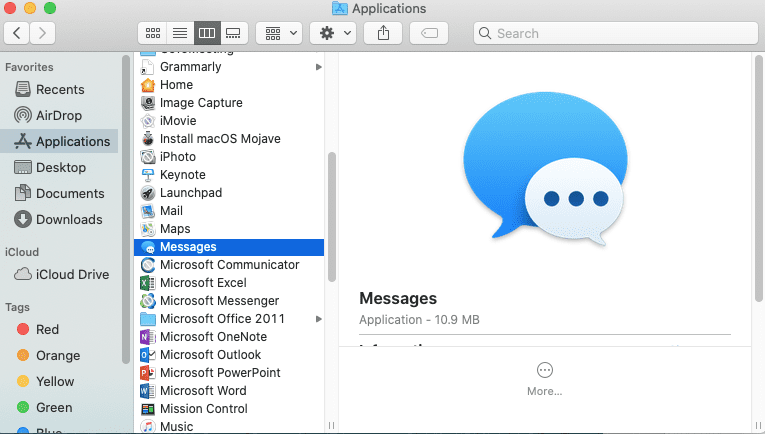This screenshot has height=434, width=765.
Task: Expand the Microsoft Office 2011 folder arrow
Action: coord(319,319)
